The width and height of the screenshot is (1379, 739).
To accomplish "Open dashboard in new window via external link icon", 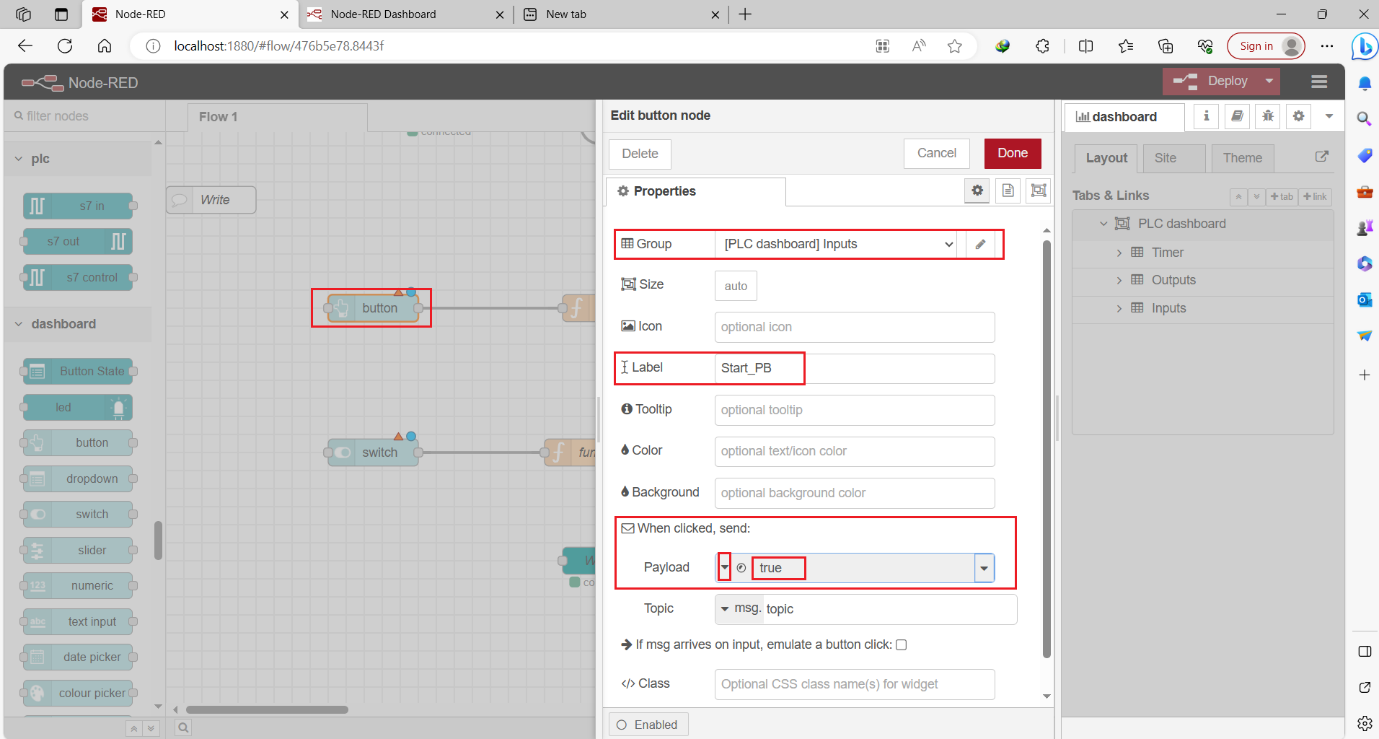I will (x=1322, y=157).
